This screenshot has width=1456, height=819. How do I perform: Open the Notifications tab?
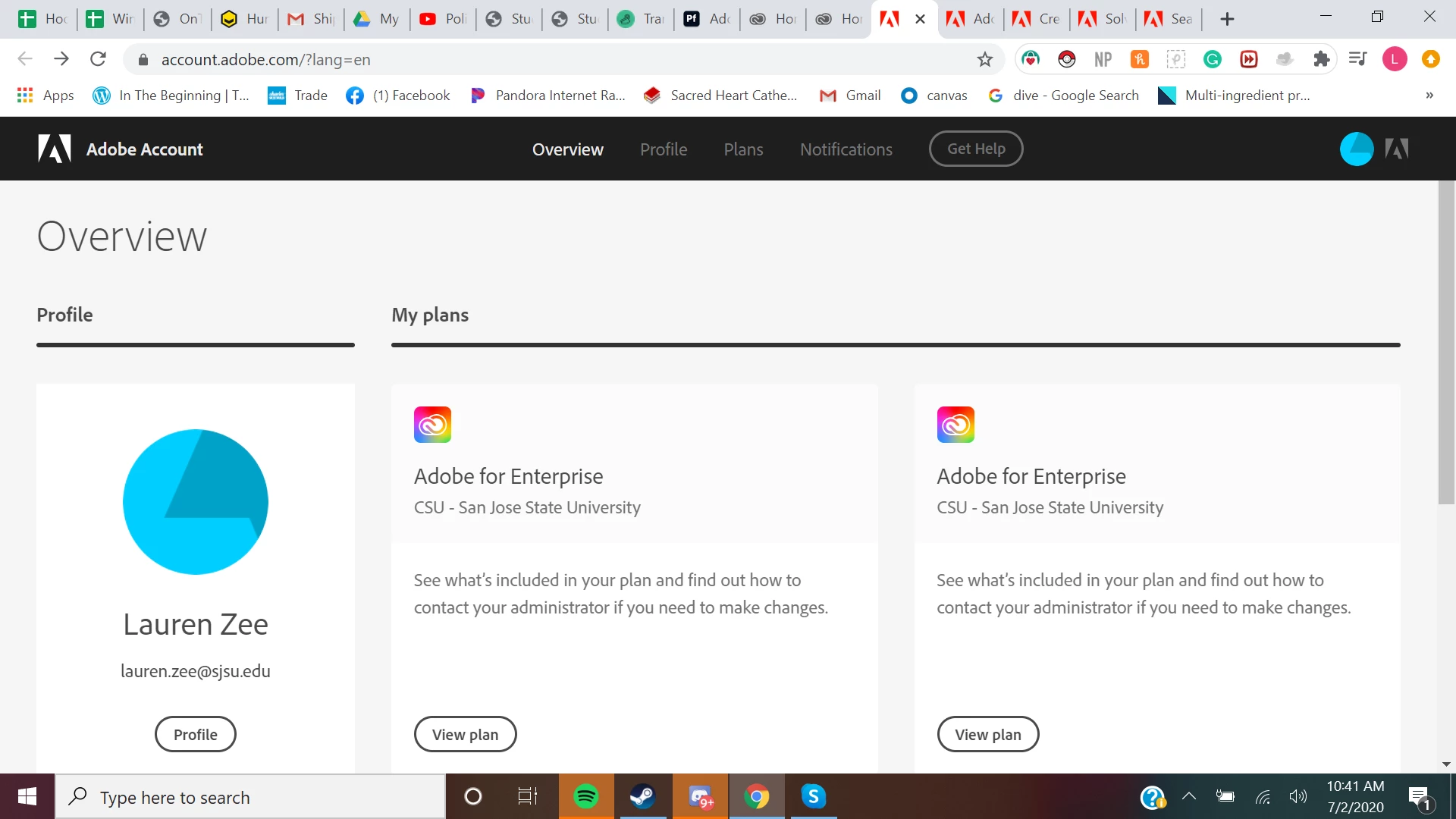pos(846,149)
